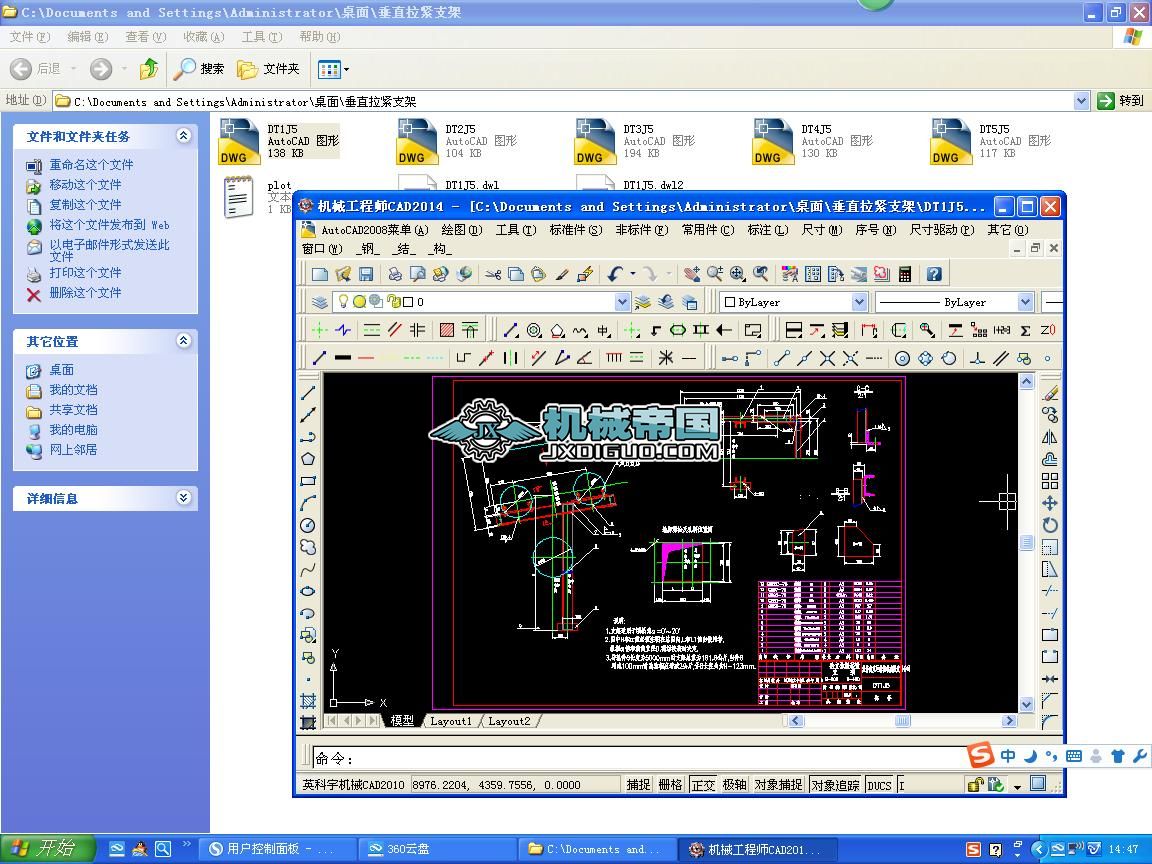Click the Save icon in CAD toolbar

(366, 274)
